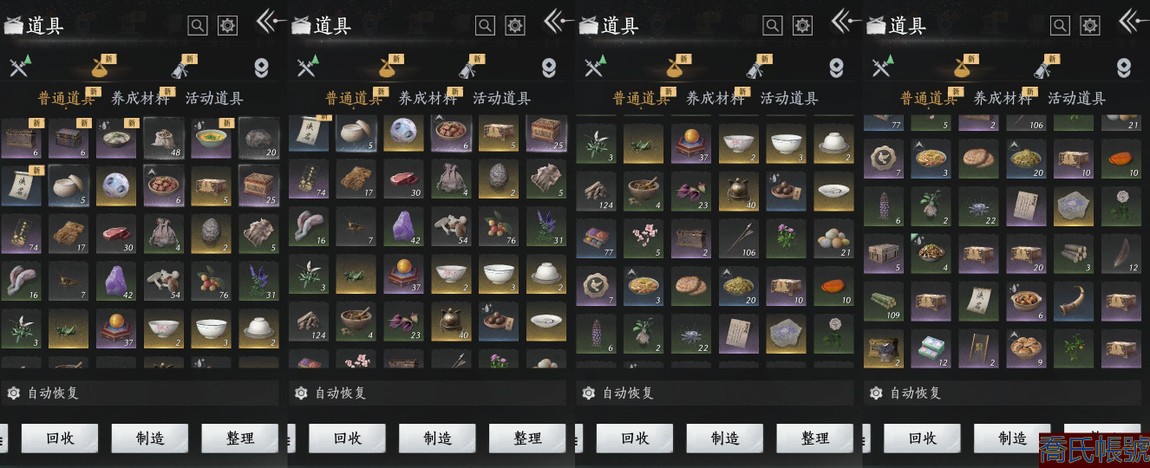This screenshot has height=468, width=1150.
Task: Click the 整理 button in the leftmost panel
Action: 240,438
